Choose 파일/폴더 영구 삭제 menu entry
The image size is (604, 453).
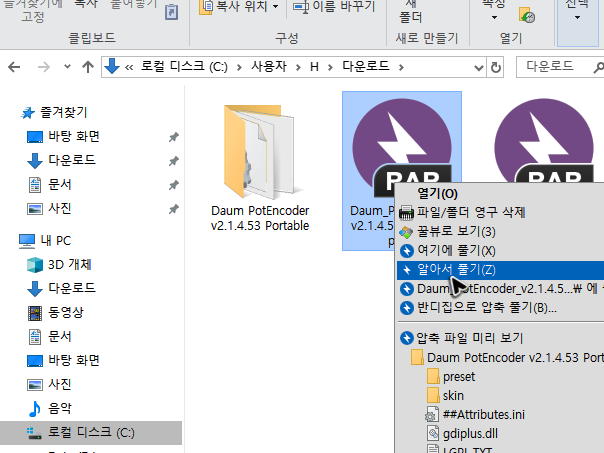point(471,212)
